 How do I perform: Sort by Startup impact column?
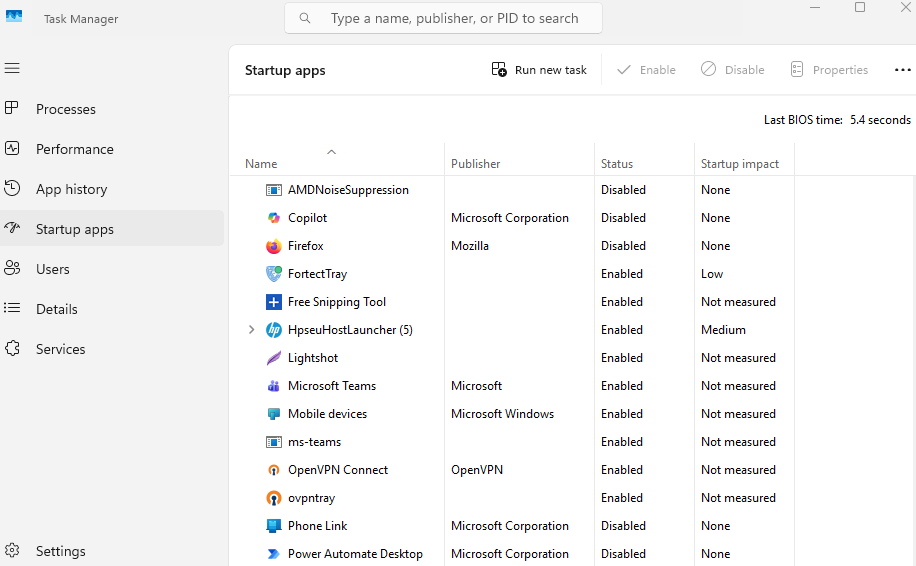tap(740, 164)
